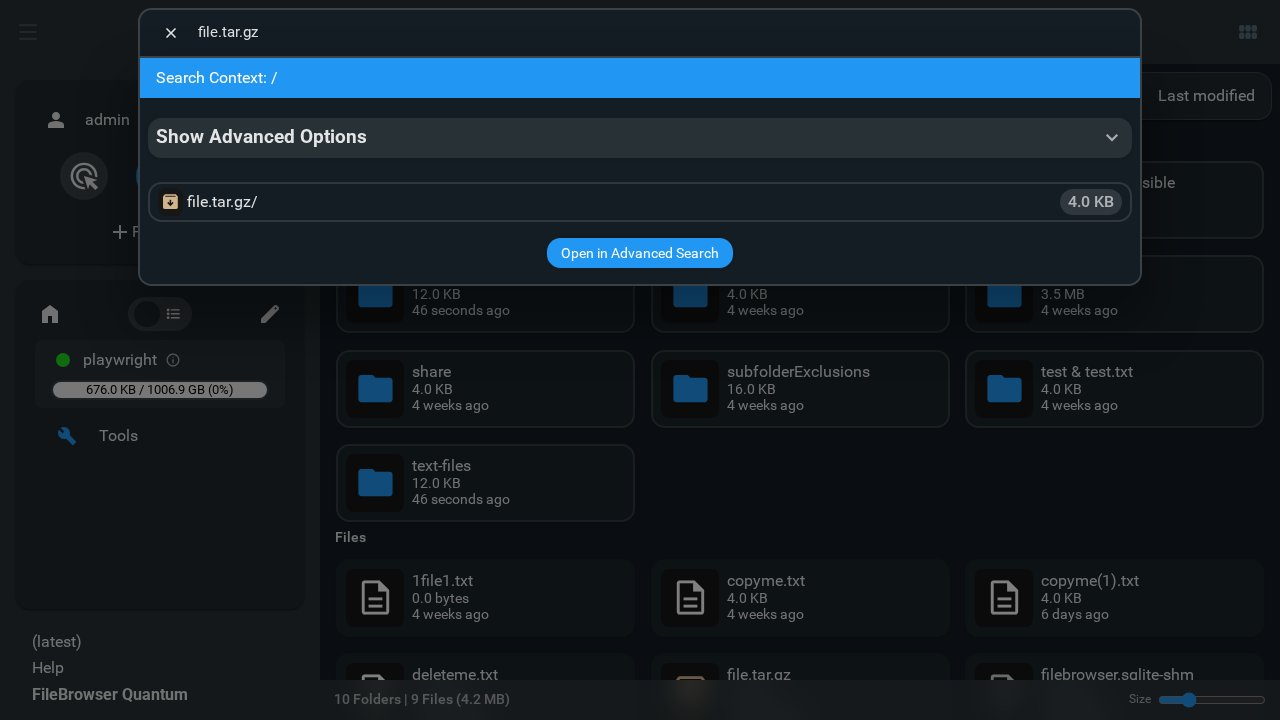Click the storage usage bar 676.0 KB
The width and height of the screenshot is (1280, 720).
click(x=160, y=390)
